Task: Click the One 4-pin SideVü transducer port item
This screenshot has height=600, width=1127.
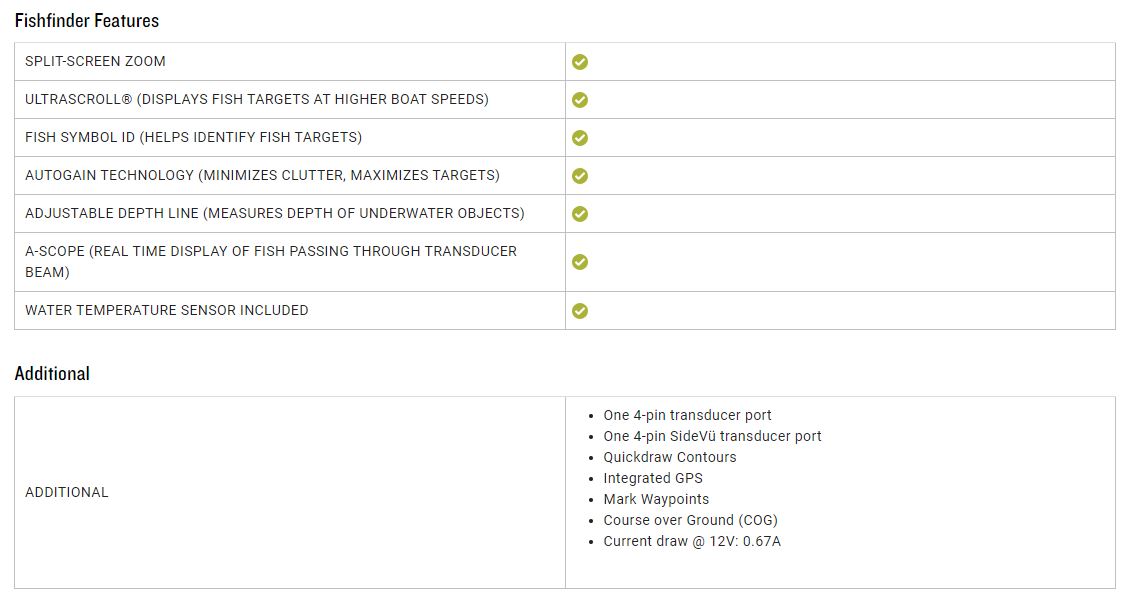Action: (712, 436)
